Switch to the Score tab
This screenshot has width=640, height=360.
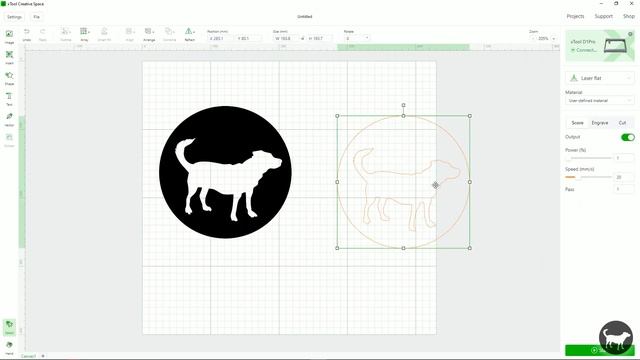(577, 123)
